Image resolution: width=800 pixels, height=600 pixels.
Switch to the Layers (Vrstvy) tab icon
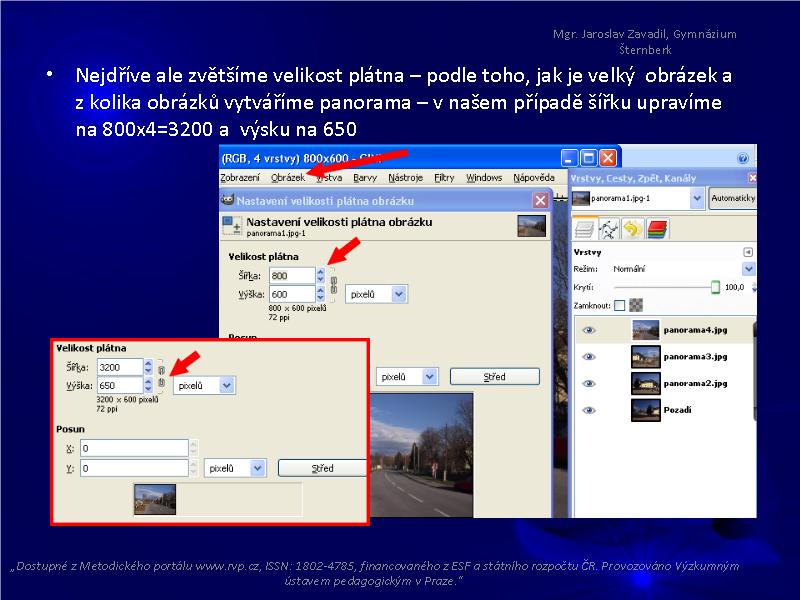click(584, 229)
